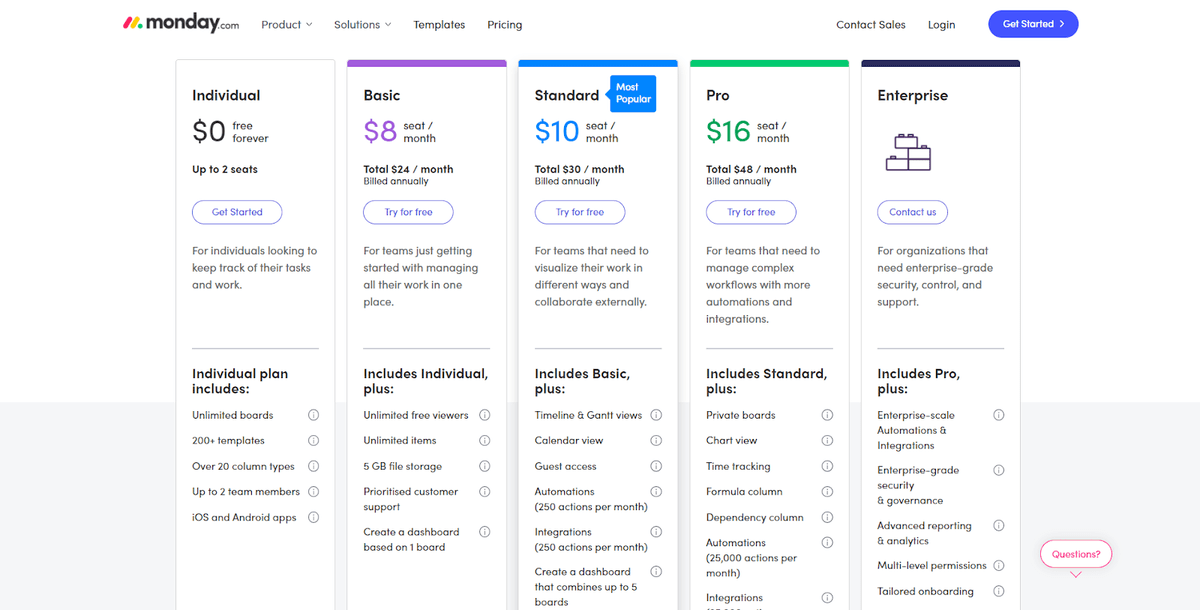Screen dimensions: 1200x610
Task: Open info icon for Private boards
Action: [827, 415]
